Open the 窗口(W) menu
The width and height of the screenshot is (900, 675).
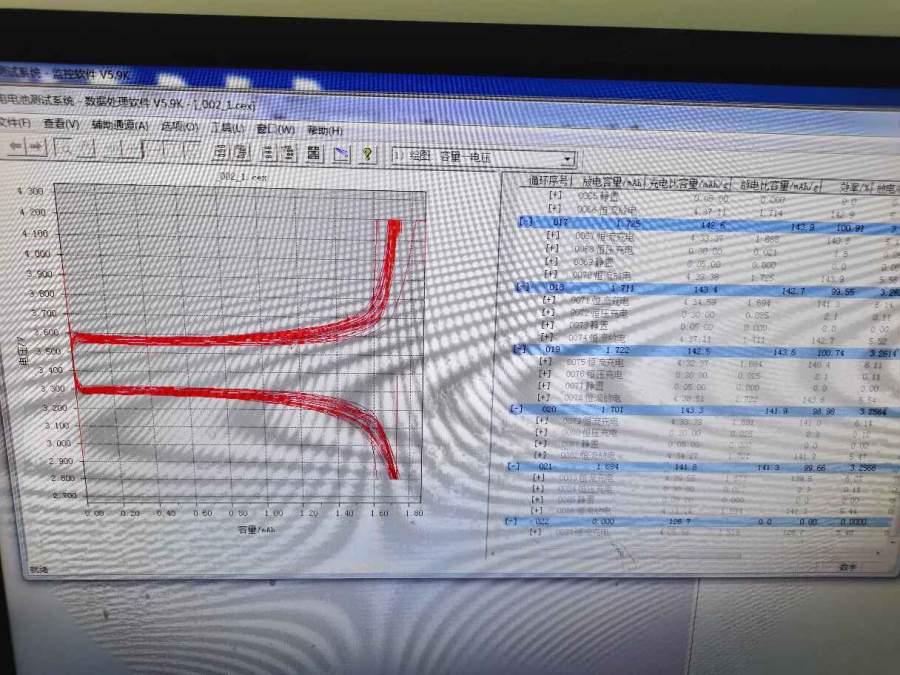[x=276, y=129]
